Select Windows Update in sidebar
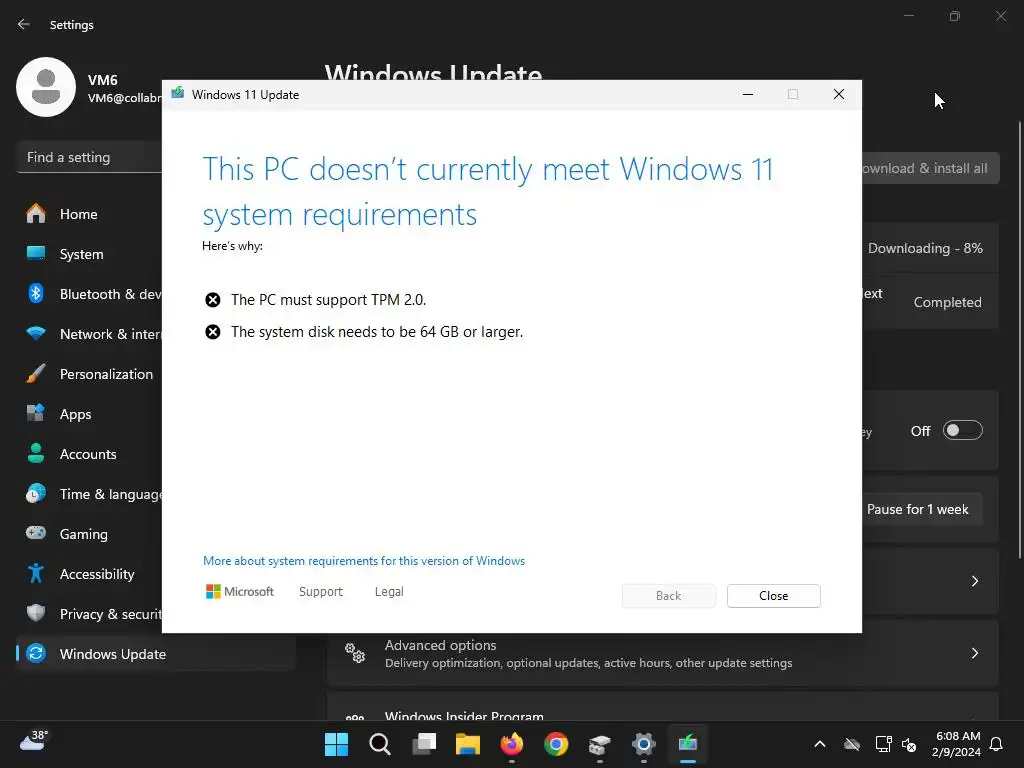The height and width of the screenshot is (768, 1024). (x=155, y=654)
